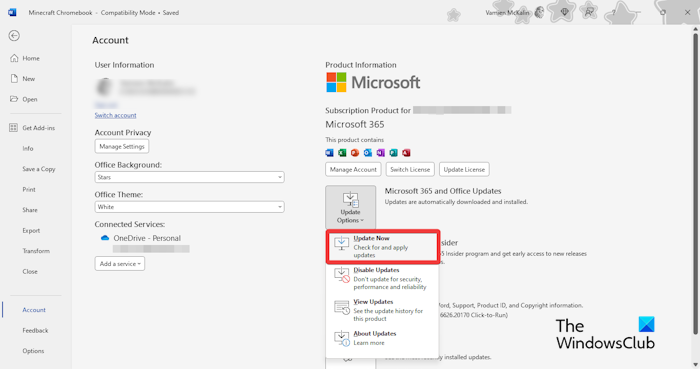Click the Manage Account button

pyautogui.click(x=353, y=170)
